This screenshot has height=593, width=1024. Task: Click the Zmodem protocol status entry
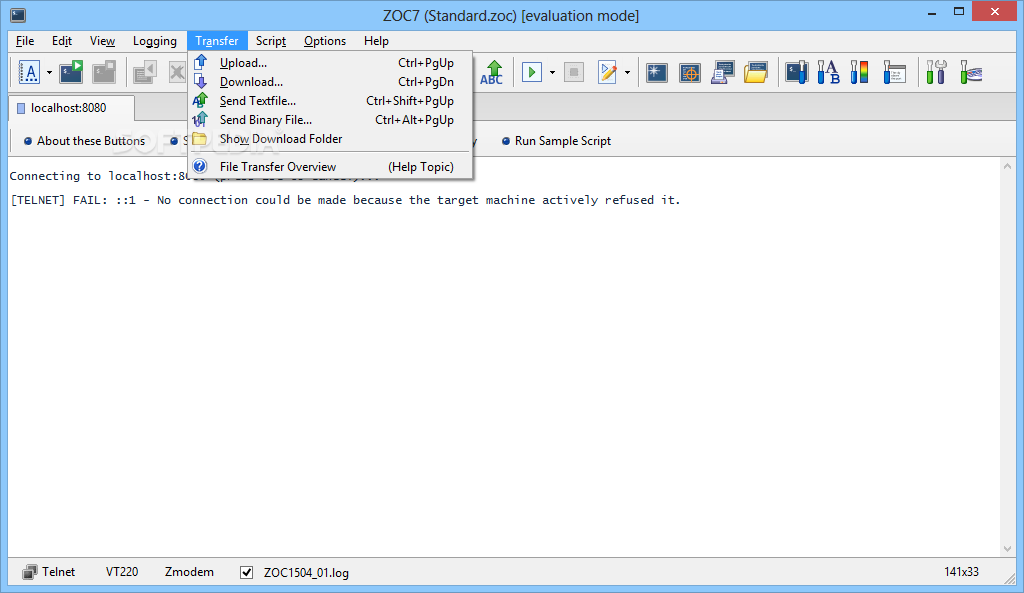189,571
